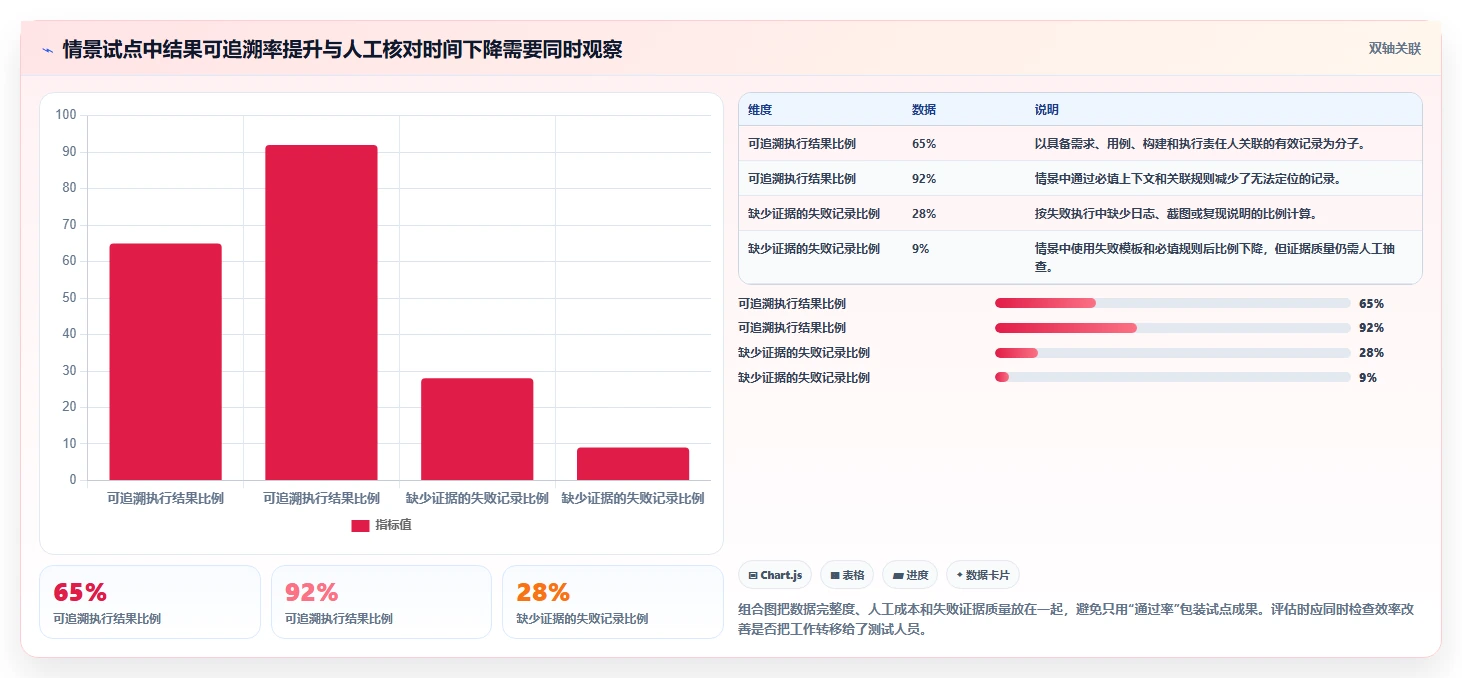Click the shortest bar in the chart

coord(633,464)
